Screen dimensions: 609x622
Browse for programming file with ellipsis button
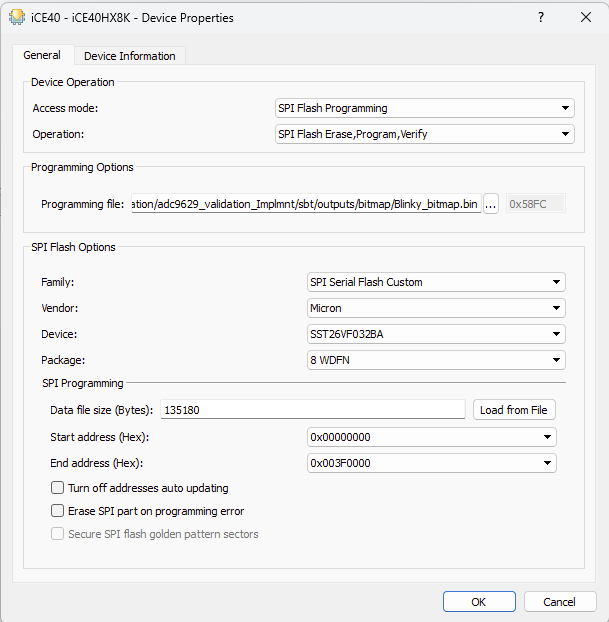click(x=491, y=204)
